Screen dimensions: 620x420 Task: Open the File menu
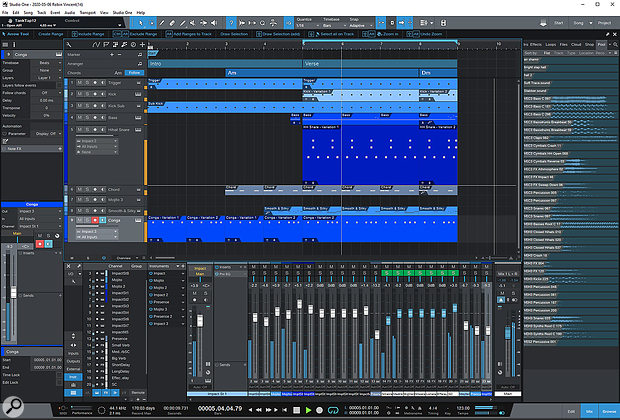[x=5, y=13]
